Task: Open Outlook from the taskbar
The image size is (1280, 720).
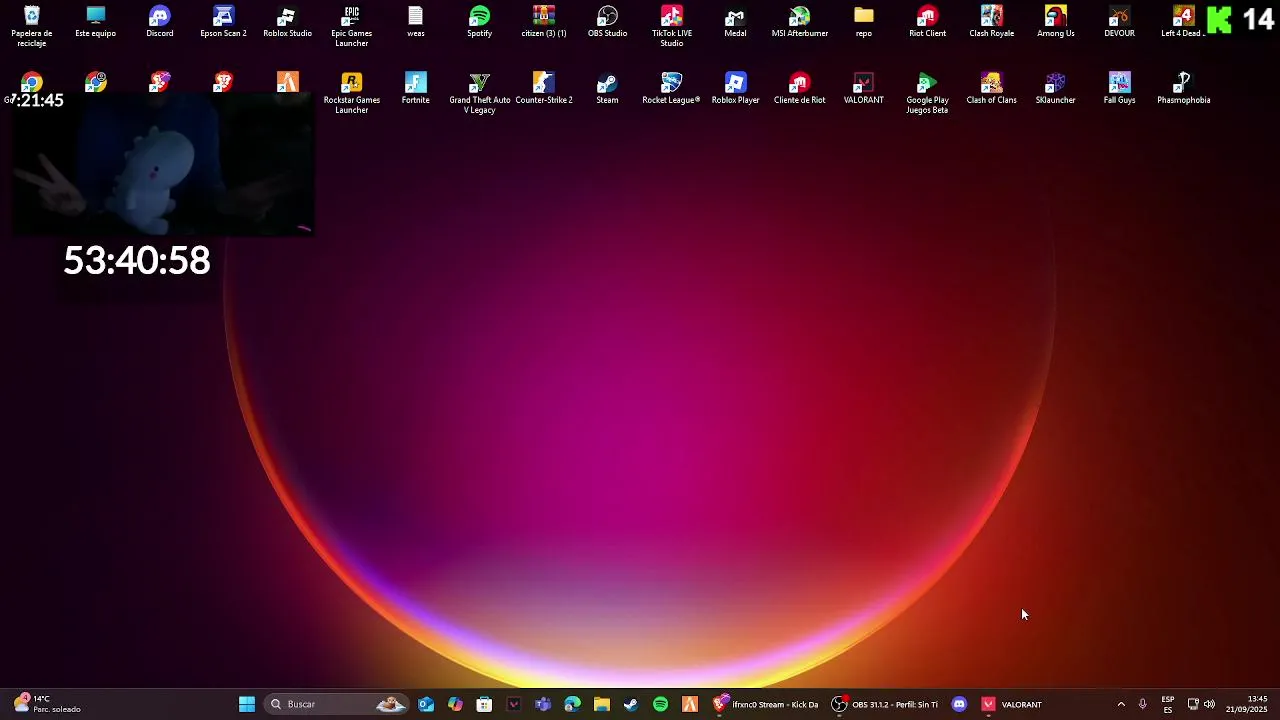Action: pos(426,704)
